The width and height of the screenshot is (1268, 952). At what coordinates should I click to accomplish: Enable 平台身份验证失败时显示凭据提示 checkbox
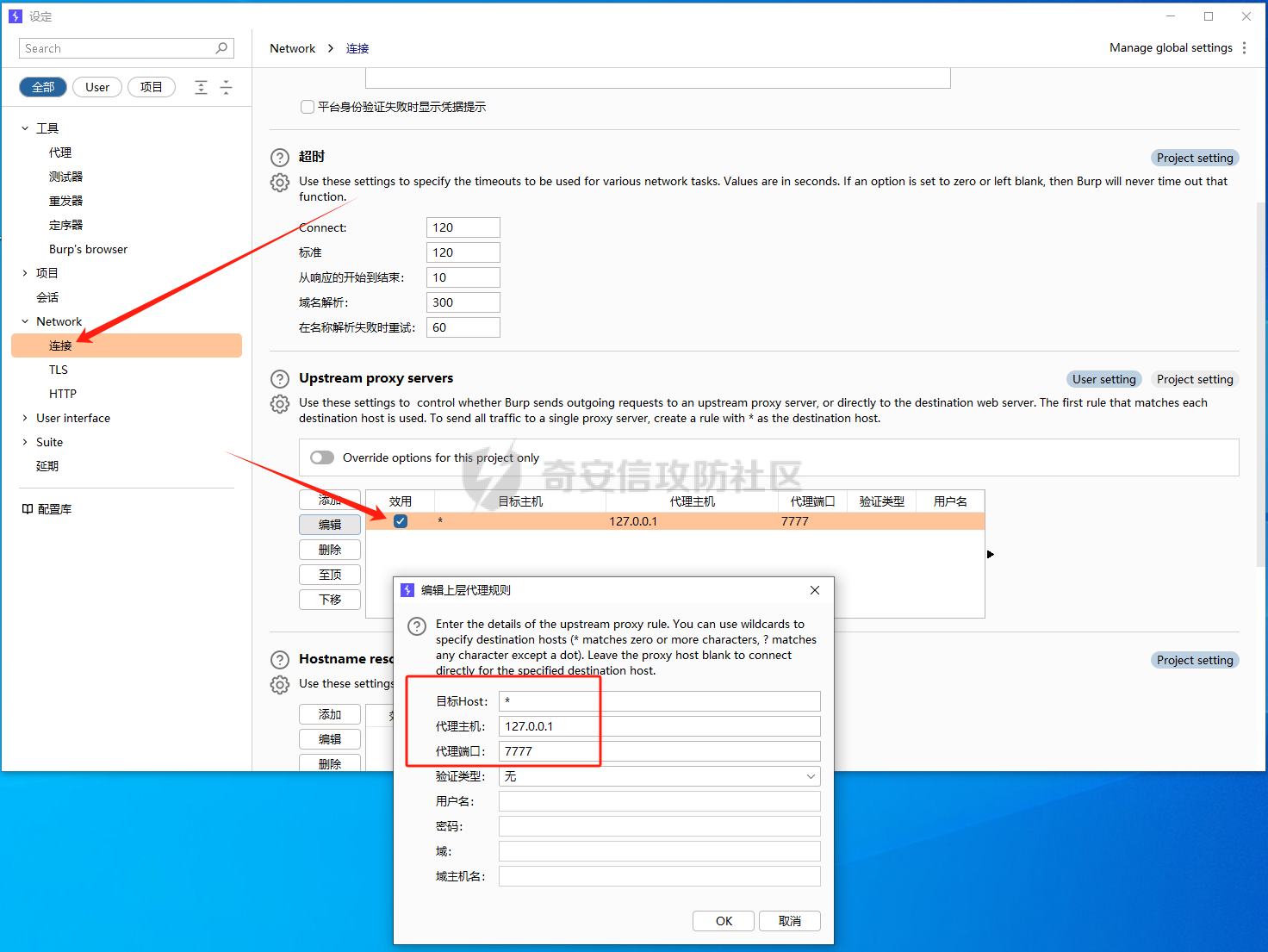click(307, 107)
